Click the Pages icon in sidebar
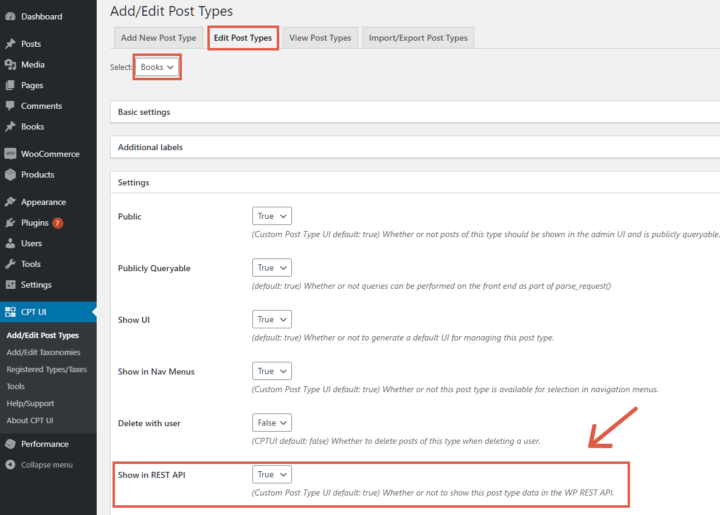The image size is (720, 515). click(10, 85)
